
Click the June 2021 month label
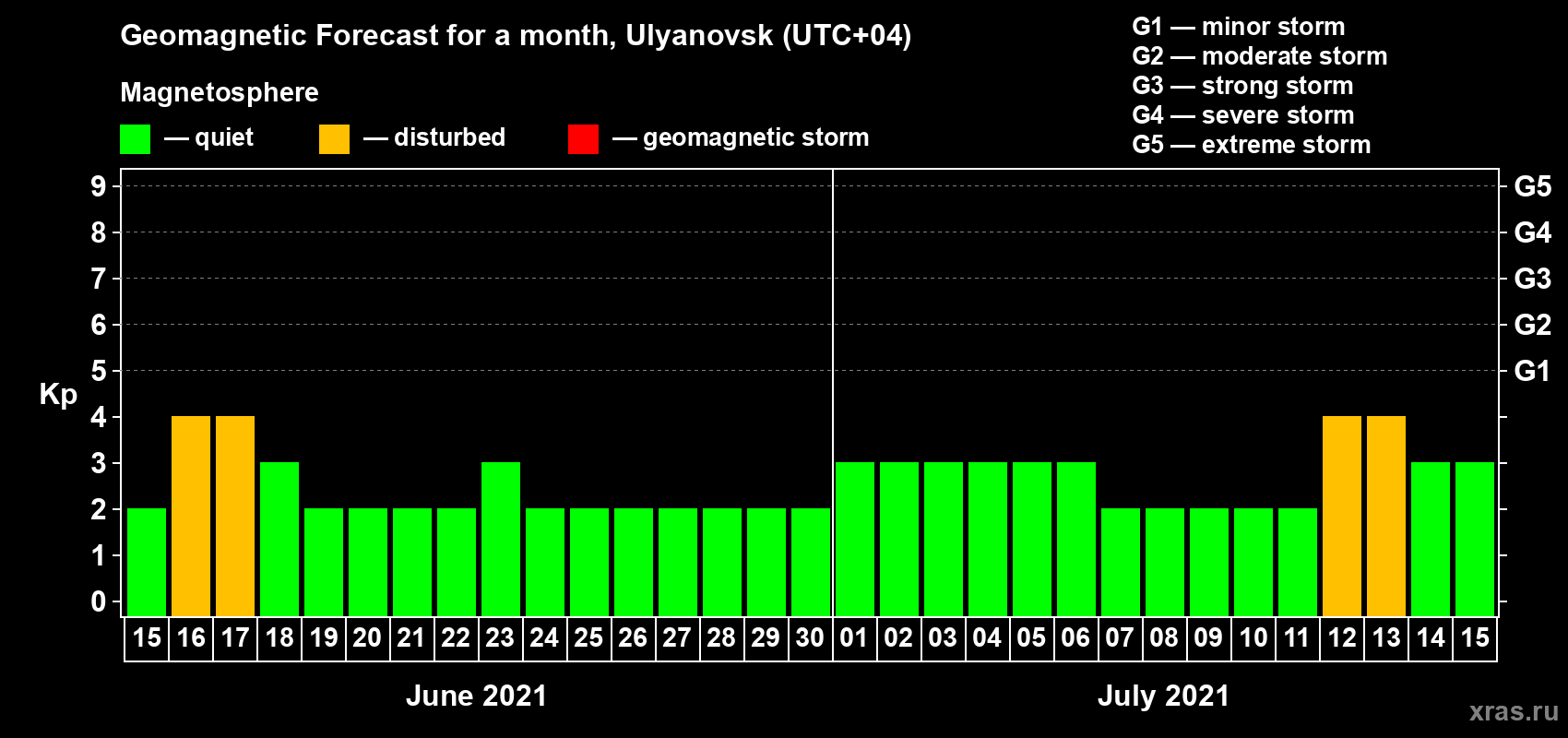477,696
